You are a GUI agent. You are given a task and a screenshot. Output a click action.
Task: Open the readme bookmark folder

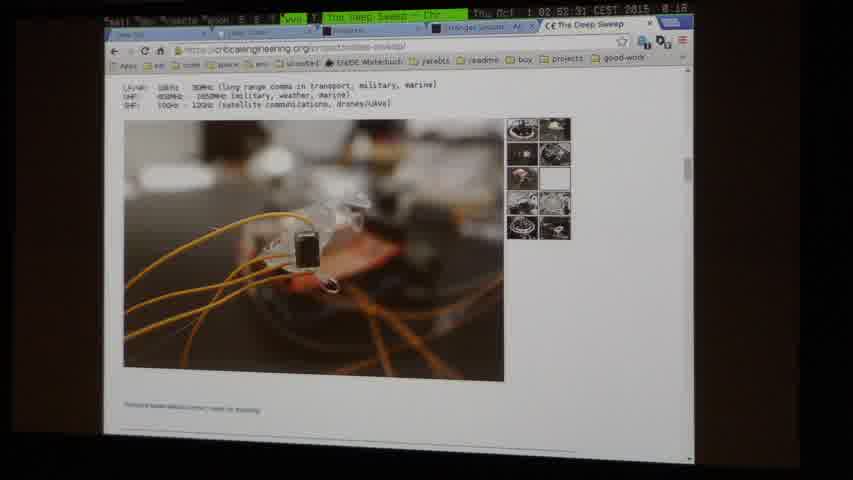[x=478, y=60]
